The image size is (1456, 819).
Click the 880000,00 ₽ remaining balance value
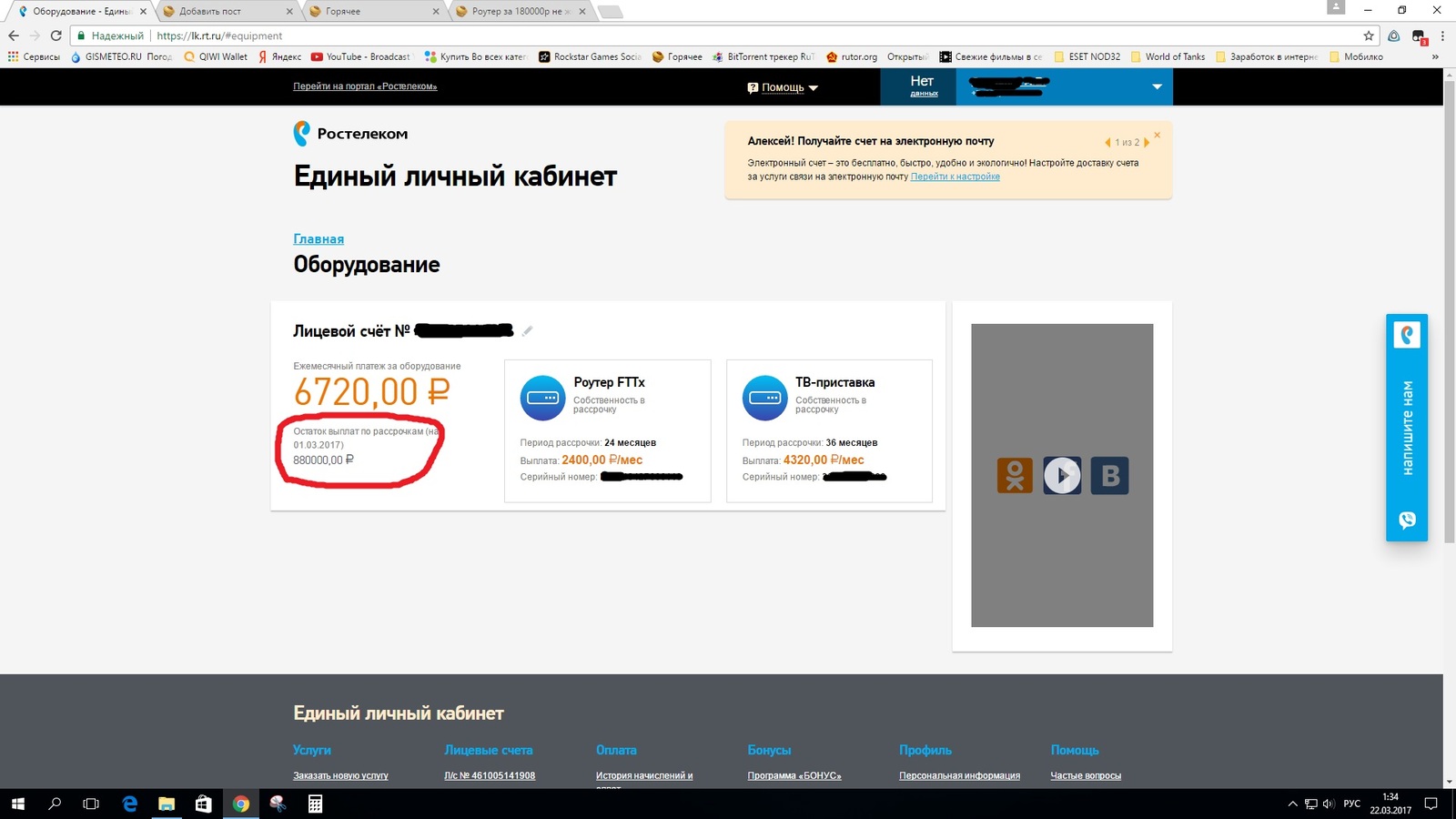pyautogui.click(x=323, y=460)
